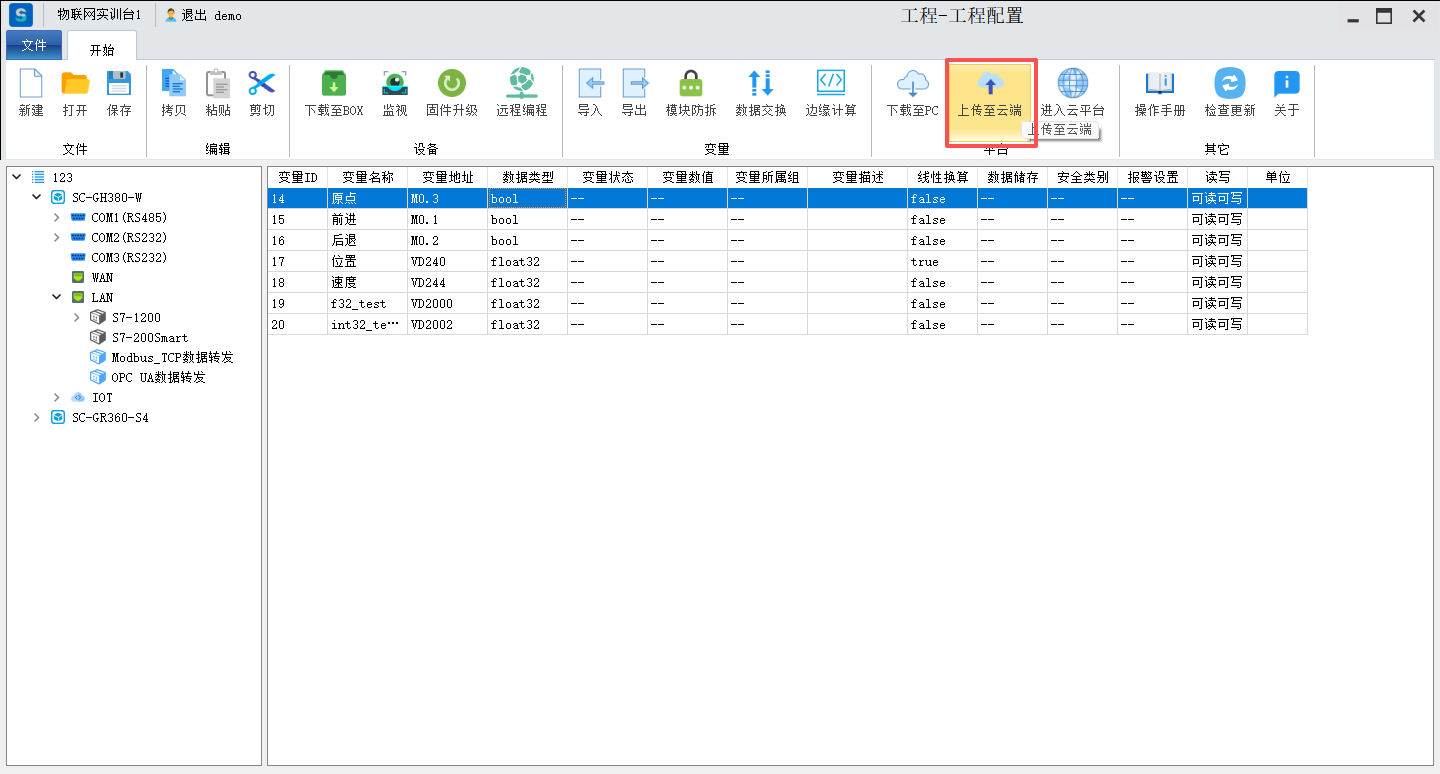Click the 检查更新 check update icon
This screenshot has width=1440, height=774.
click(1229, 85)
